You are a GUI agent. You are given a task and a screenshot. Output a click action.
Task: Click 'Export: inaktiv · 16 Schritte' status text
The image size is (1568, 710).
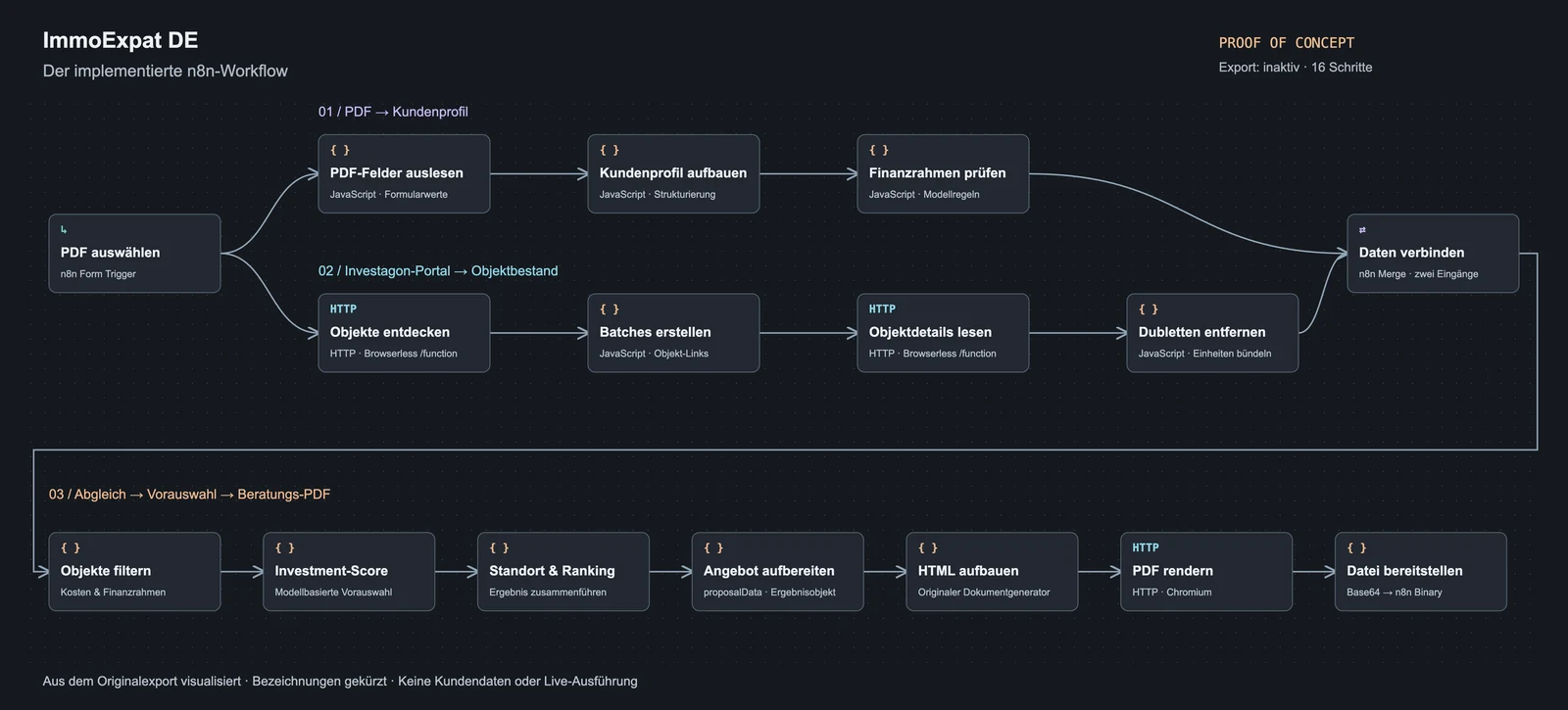1296,68
